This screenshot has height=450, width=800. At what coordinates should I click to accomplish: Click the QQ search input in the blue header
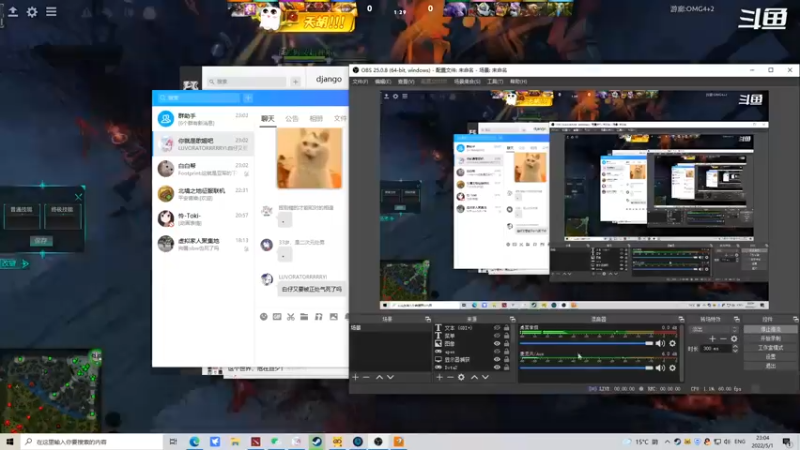point(199,97)
